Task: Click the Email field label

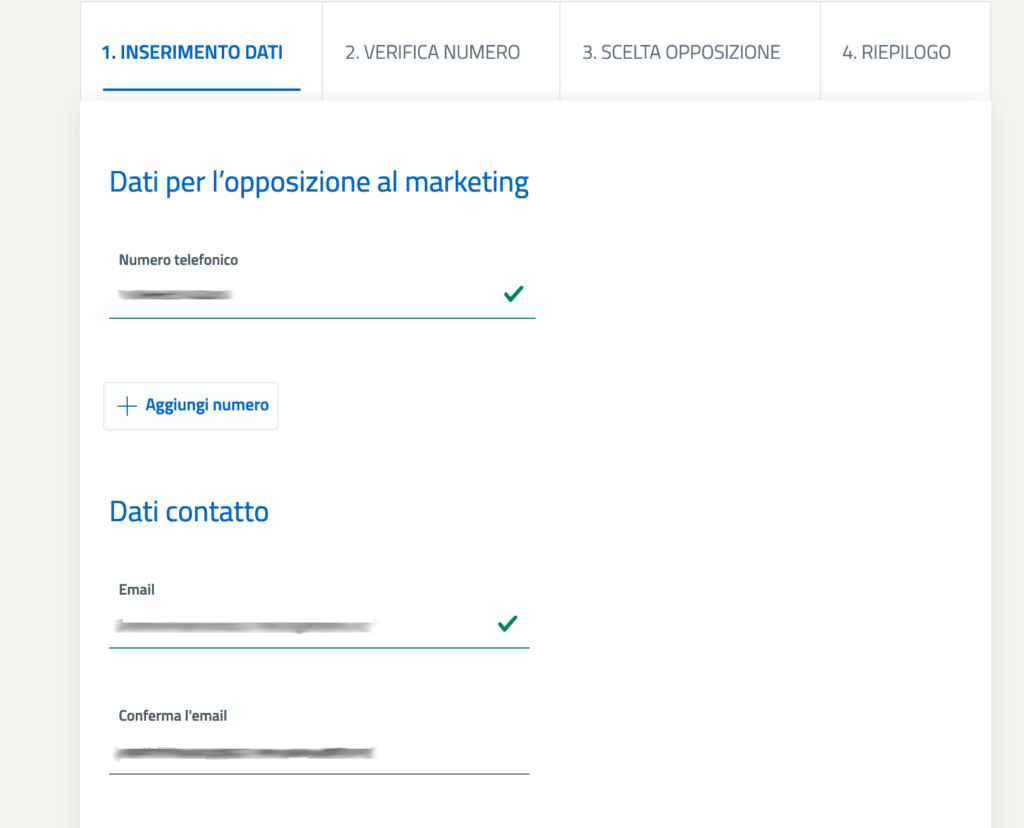Action: coord(136,589)
